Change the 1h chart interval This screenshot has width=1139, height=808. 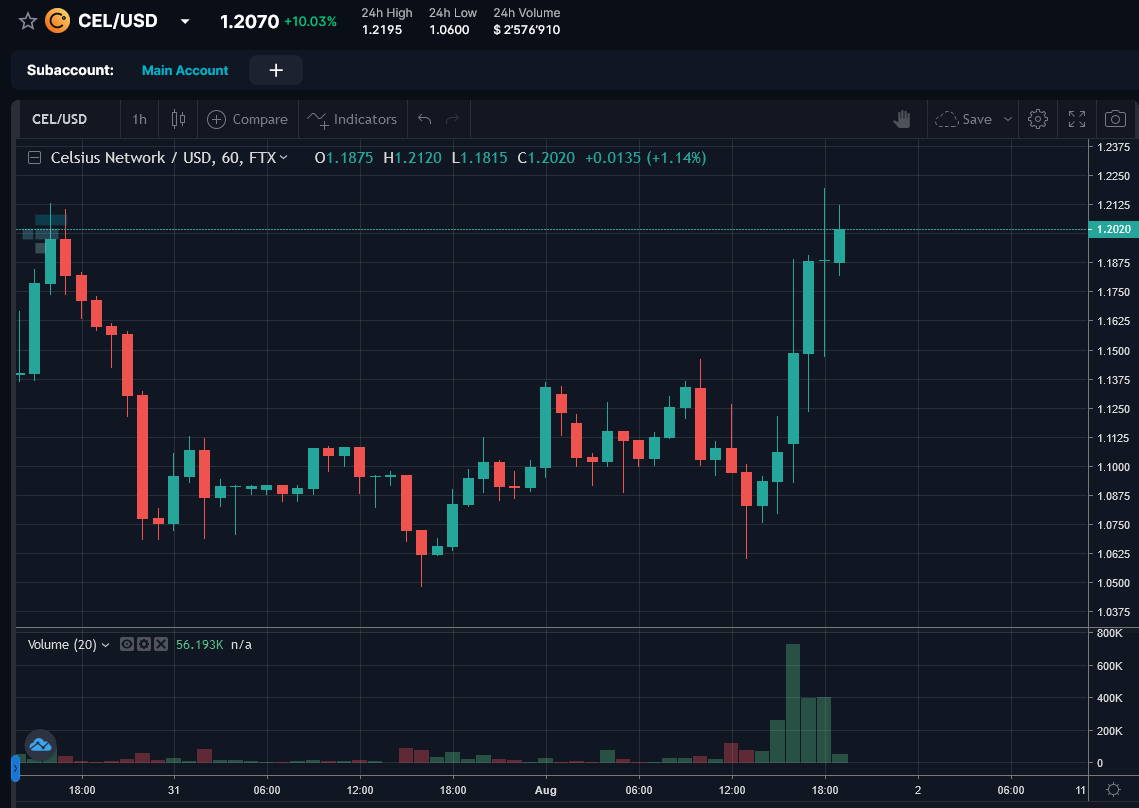pyautogui.click(x=139, y=119)
